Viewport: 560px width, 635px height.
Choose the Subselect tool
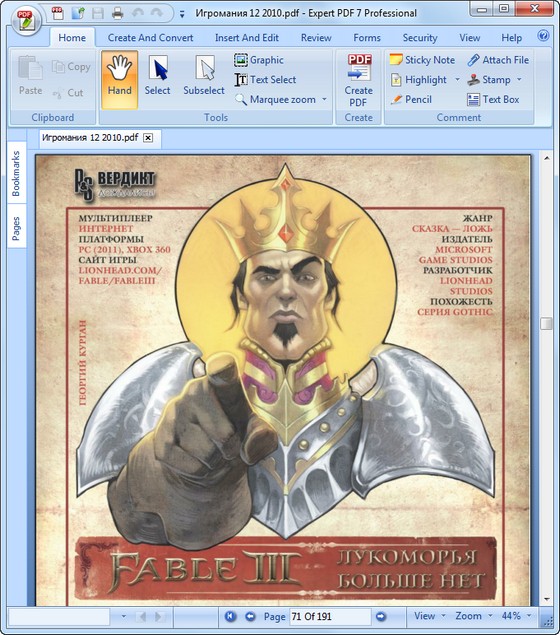(204, 77)
